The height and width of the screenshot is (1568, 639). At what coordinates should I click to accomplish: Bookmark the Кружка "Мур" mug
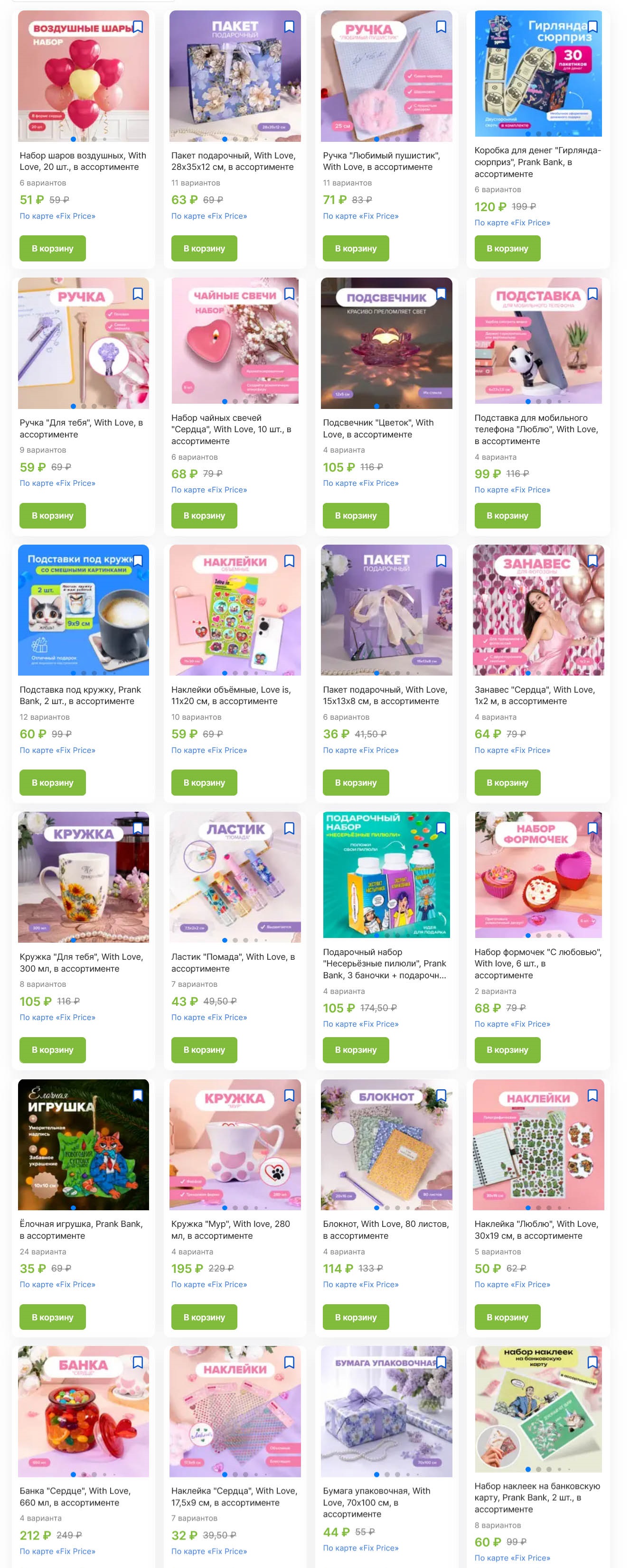[x=289, y=1095]
